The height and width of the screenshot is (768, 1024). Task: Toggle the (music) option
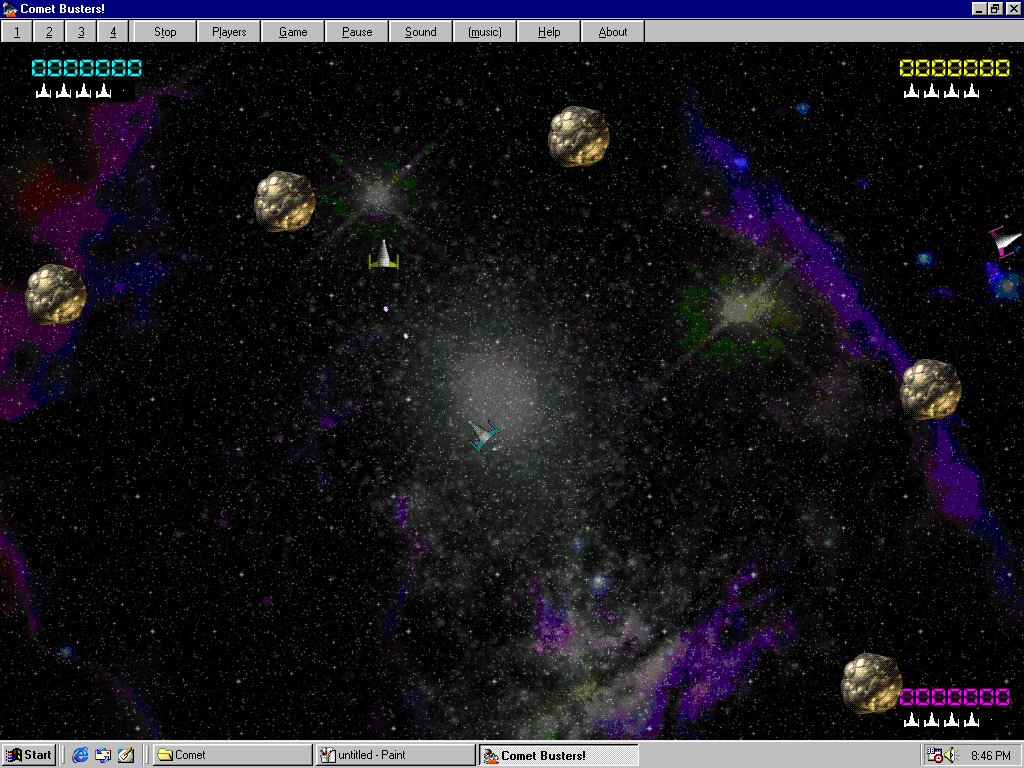pyautogui.click(x=484, y=31)
